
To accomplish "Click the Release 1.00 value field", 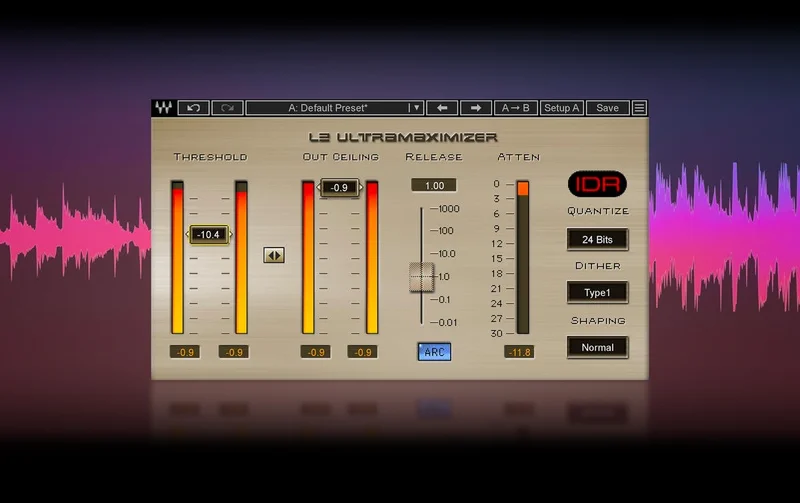I will click(434, 186).
